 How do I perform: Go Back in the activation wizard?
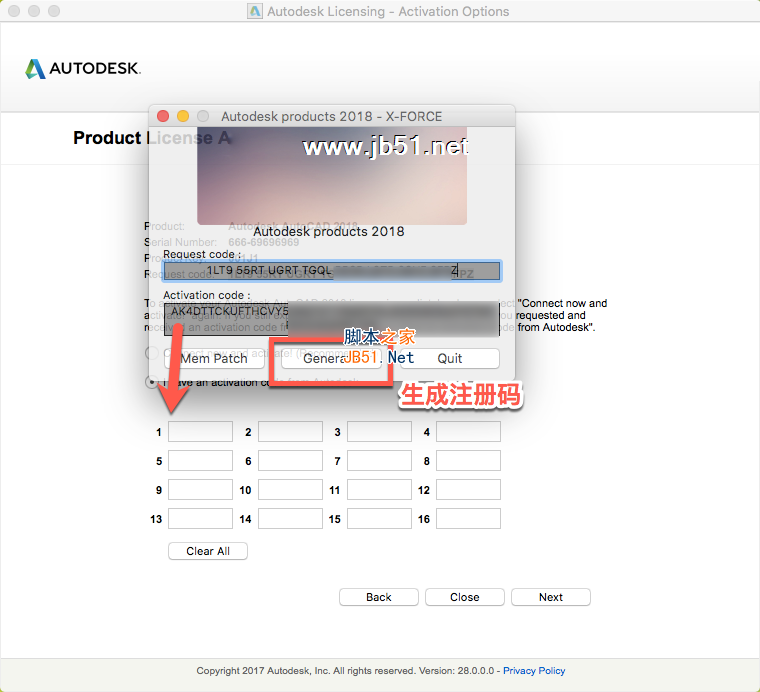coord(379,597)
